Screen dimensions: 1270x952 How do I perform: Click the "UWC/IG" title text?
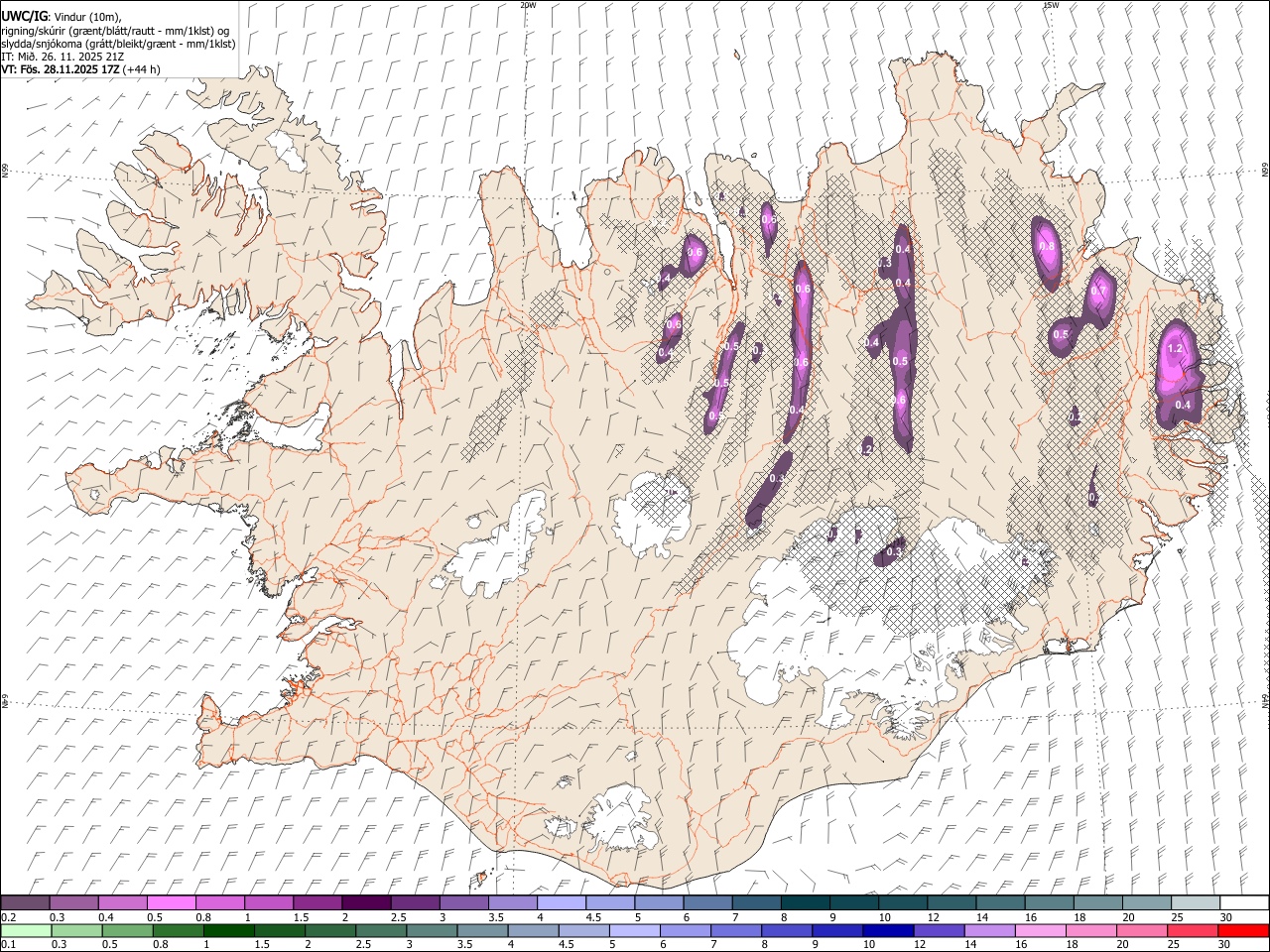pos(23,16)
